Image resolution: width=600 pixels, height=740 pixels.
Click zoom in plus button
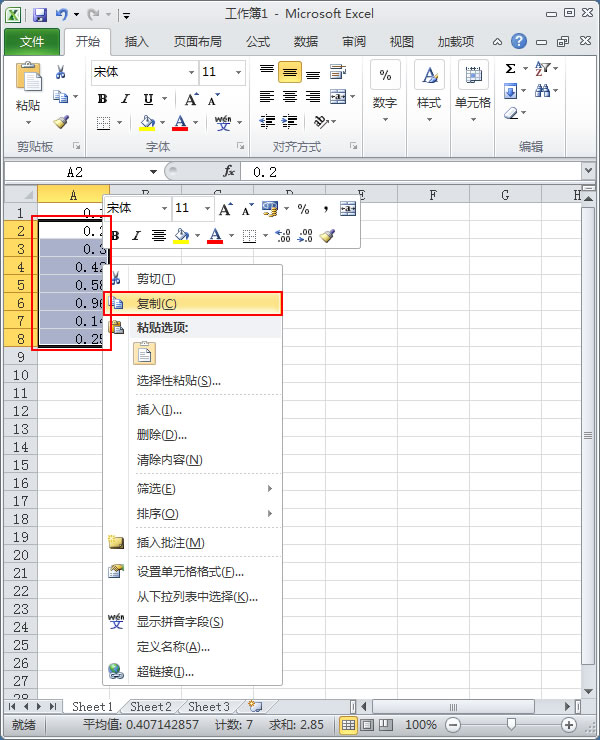569,724
